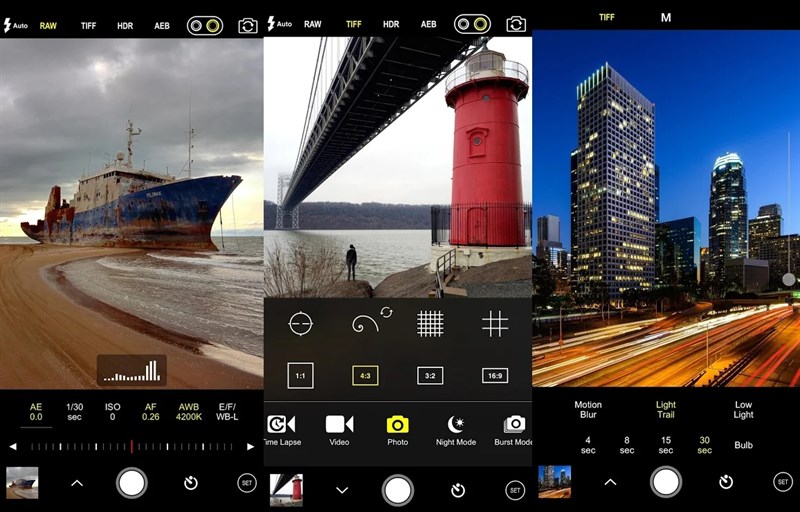Open self-timer icon in middle screen

click(x=458, y=491)
